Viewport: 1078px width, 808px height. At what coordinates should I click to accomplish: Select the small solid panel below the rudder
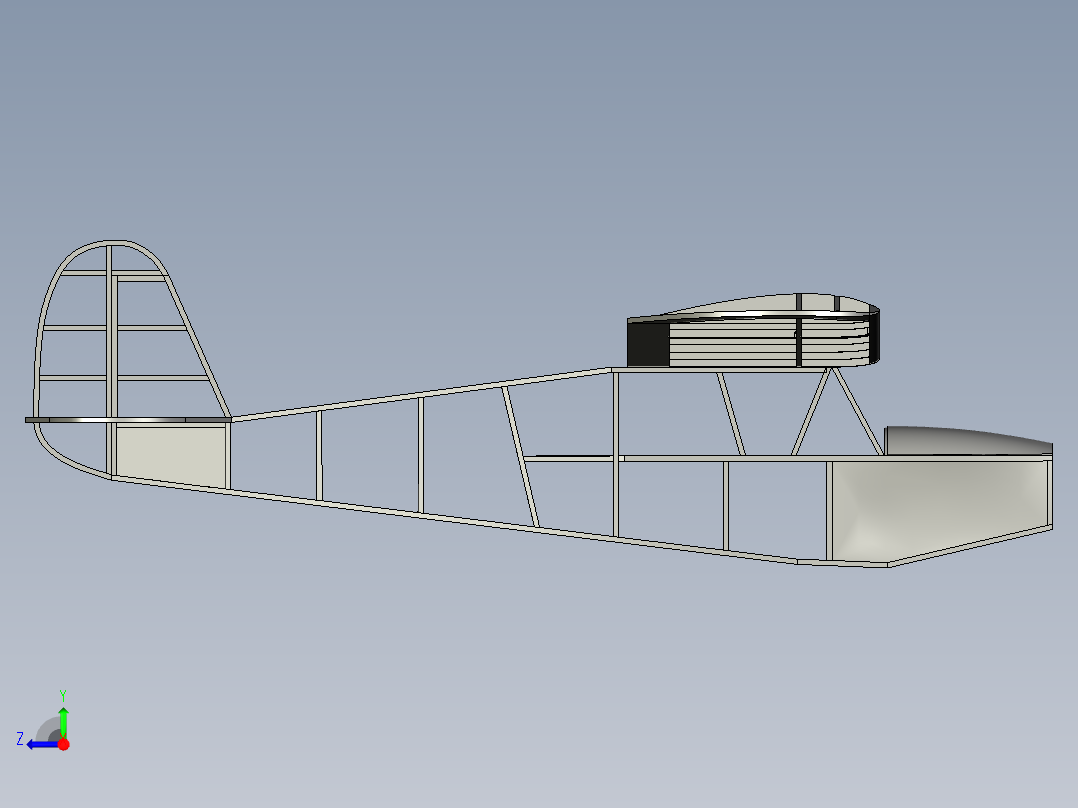[170, 455]
